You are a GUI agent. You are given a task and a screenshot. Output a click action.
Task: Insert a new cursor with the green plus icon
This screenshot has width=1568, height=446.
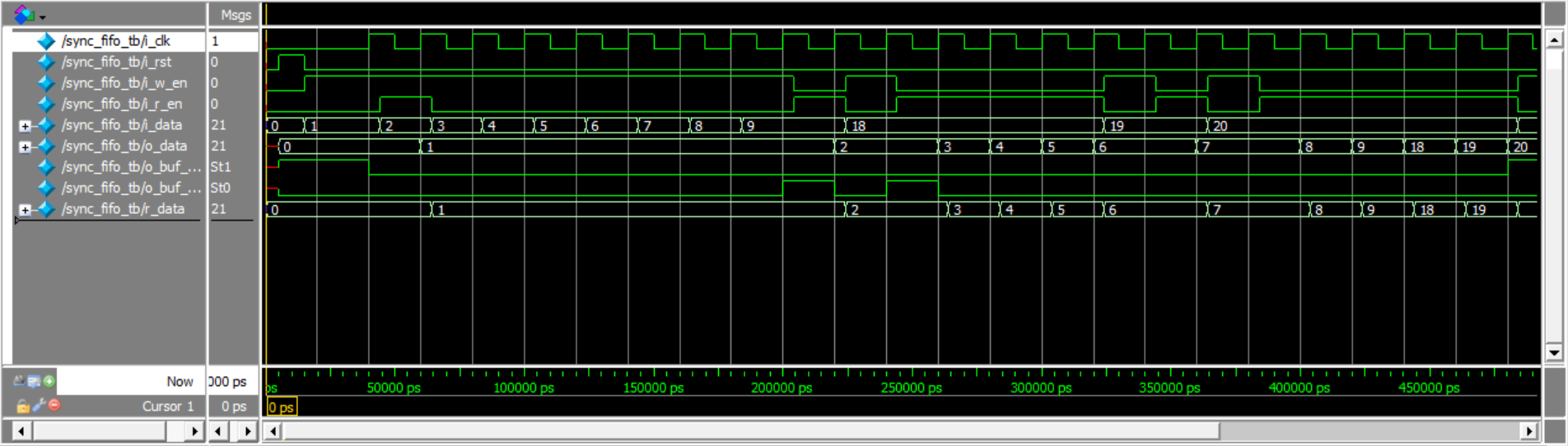tap(49, 381)
